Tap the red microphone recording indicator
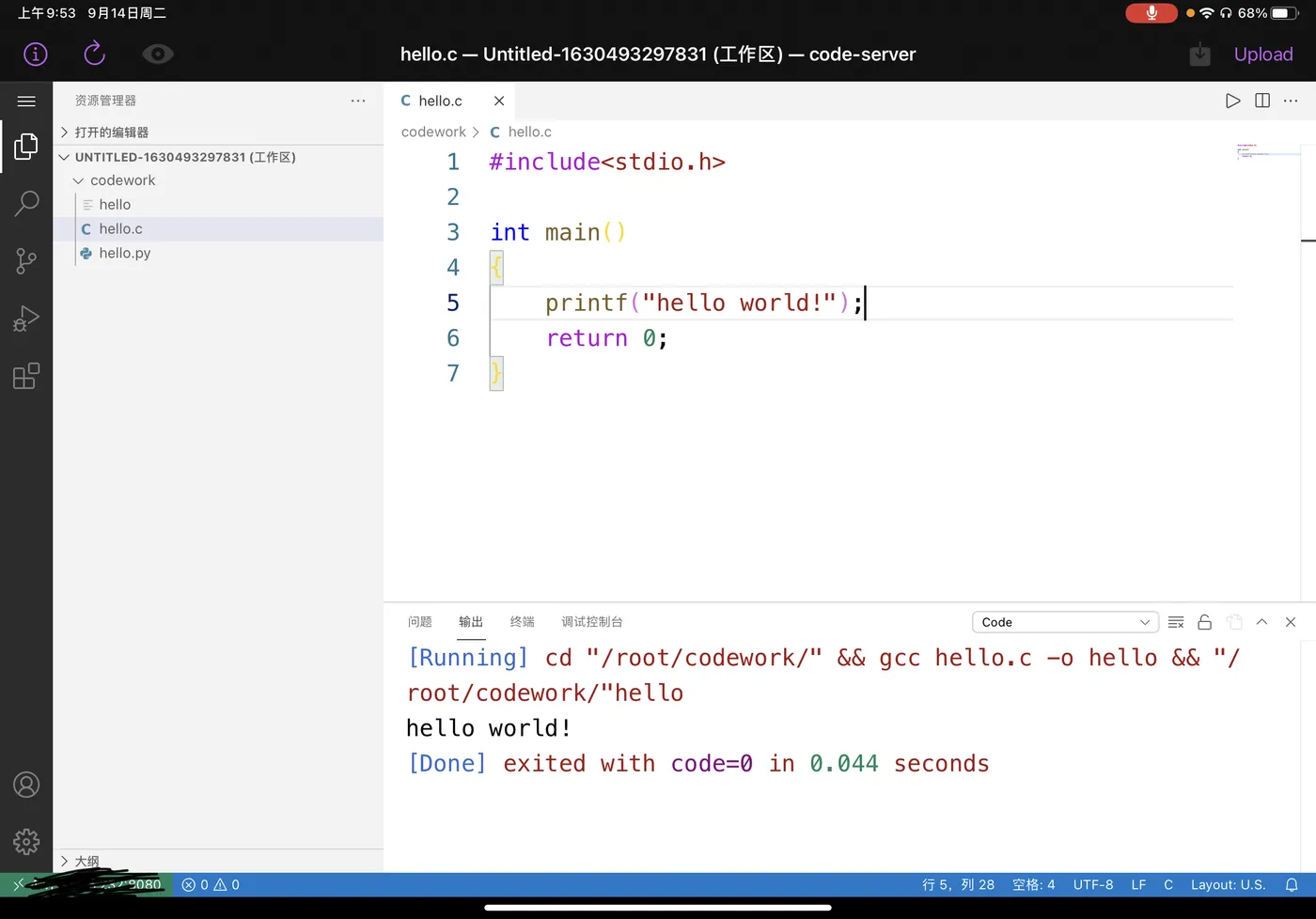The height and width of the screenshot is (919, 1316). 1151,13
